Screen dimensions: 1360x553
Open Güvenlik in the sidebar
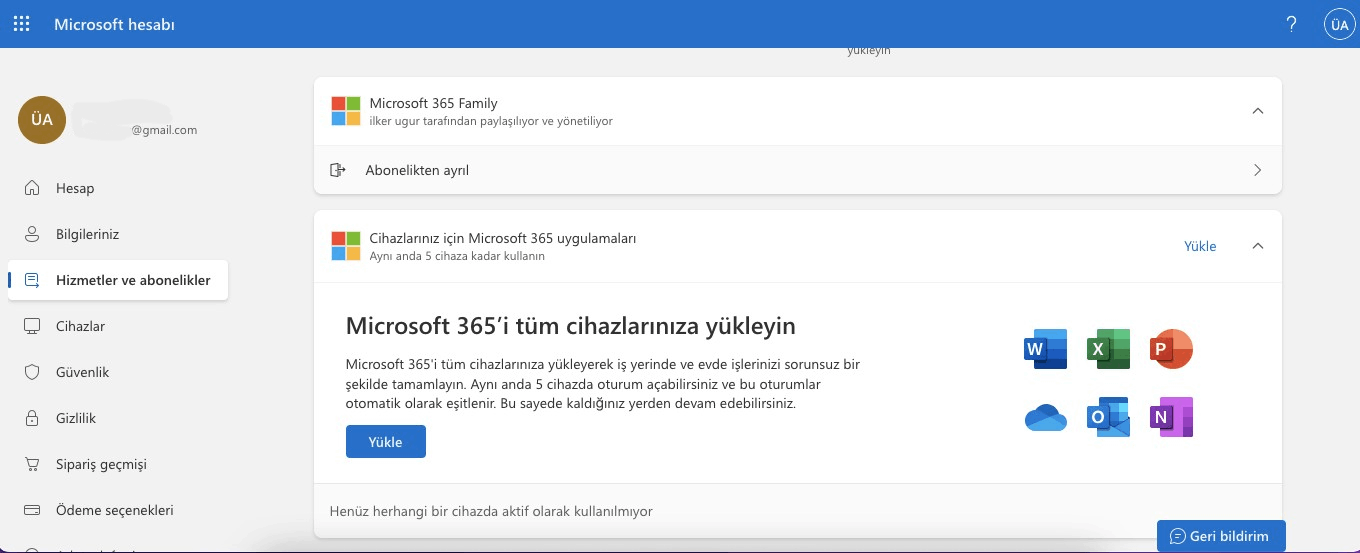(x=118, y=372)
